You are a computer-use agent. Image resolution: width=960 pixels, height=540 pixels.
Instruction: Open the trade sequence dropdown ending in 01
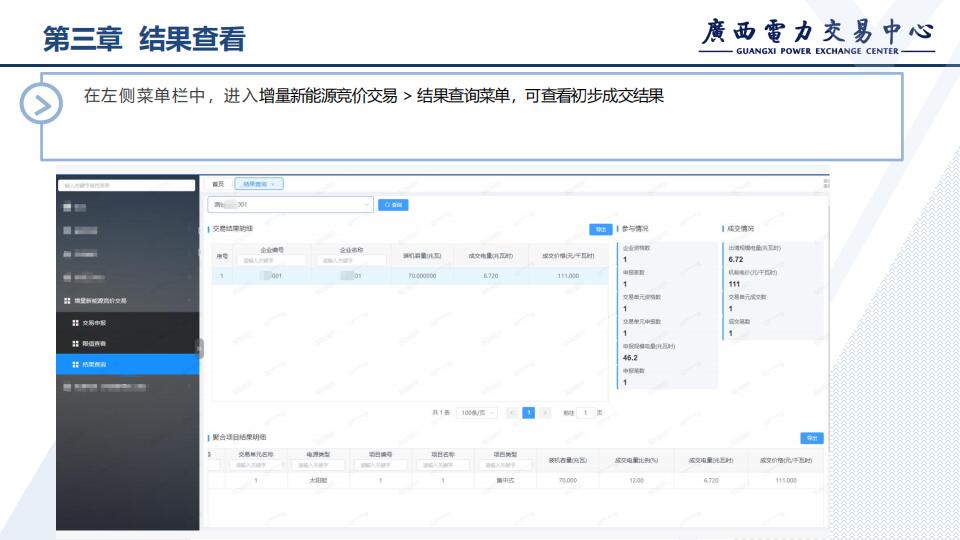(289, 204)
